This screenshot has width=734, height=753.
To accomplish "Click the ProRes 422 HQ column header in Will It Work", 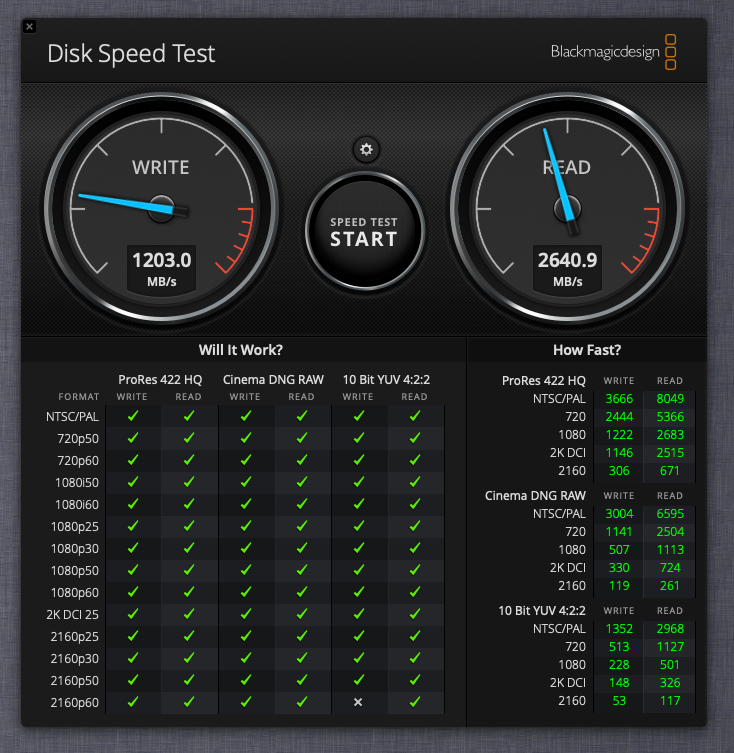I will pyautogui.click(x=160, y=380).
